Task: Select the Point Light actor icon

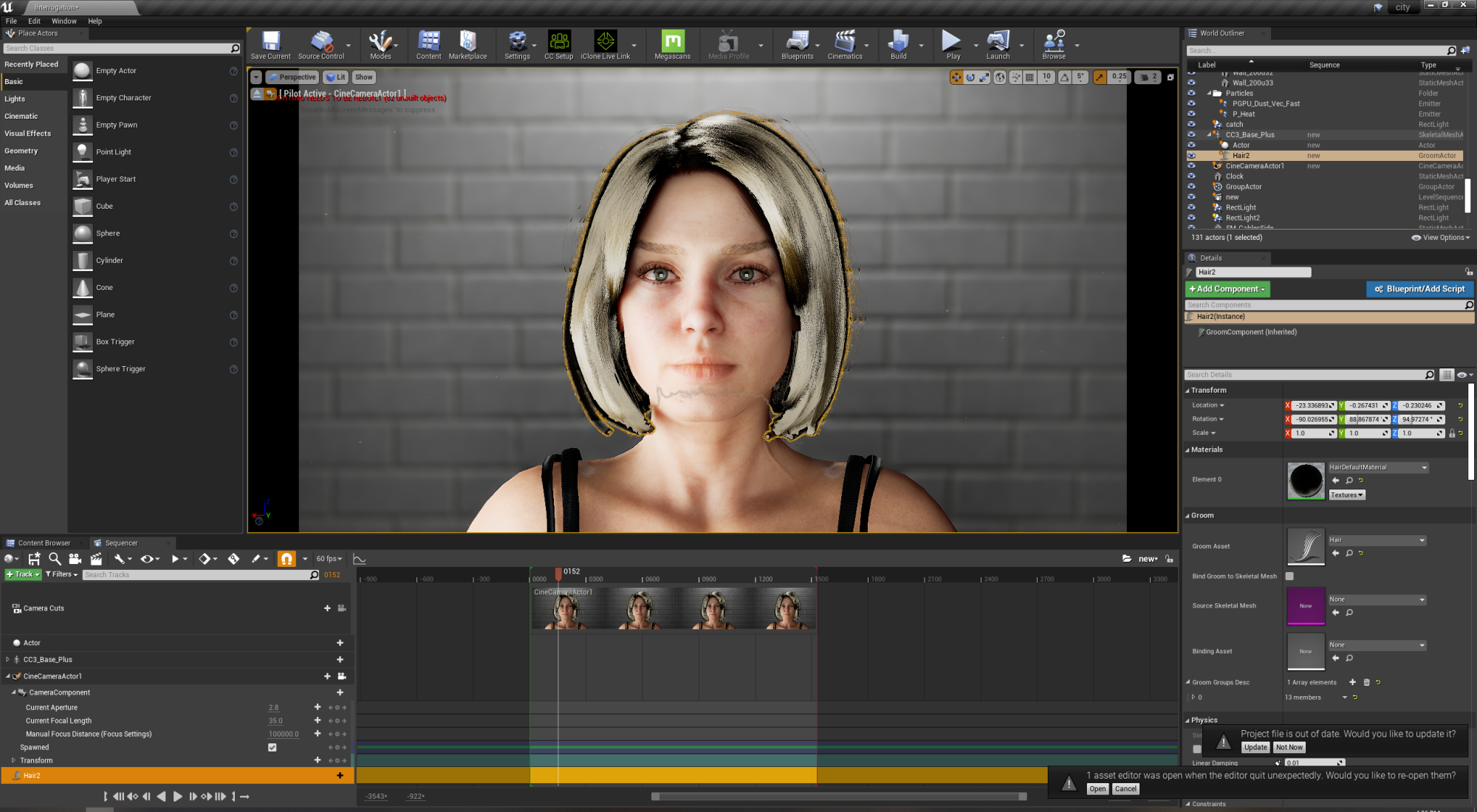Action: (83, 152)
